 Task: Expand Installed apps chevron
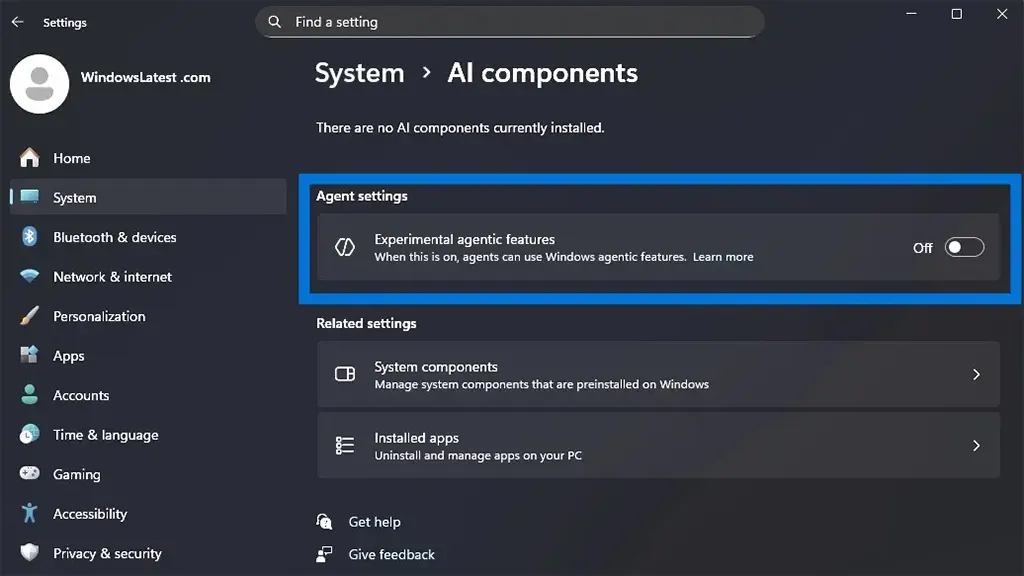click(x=976, y=446)
